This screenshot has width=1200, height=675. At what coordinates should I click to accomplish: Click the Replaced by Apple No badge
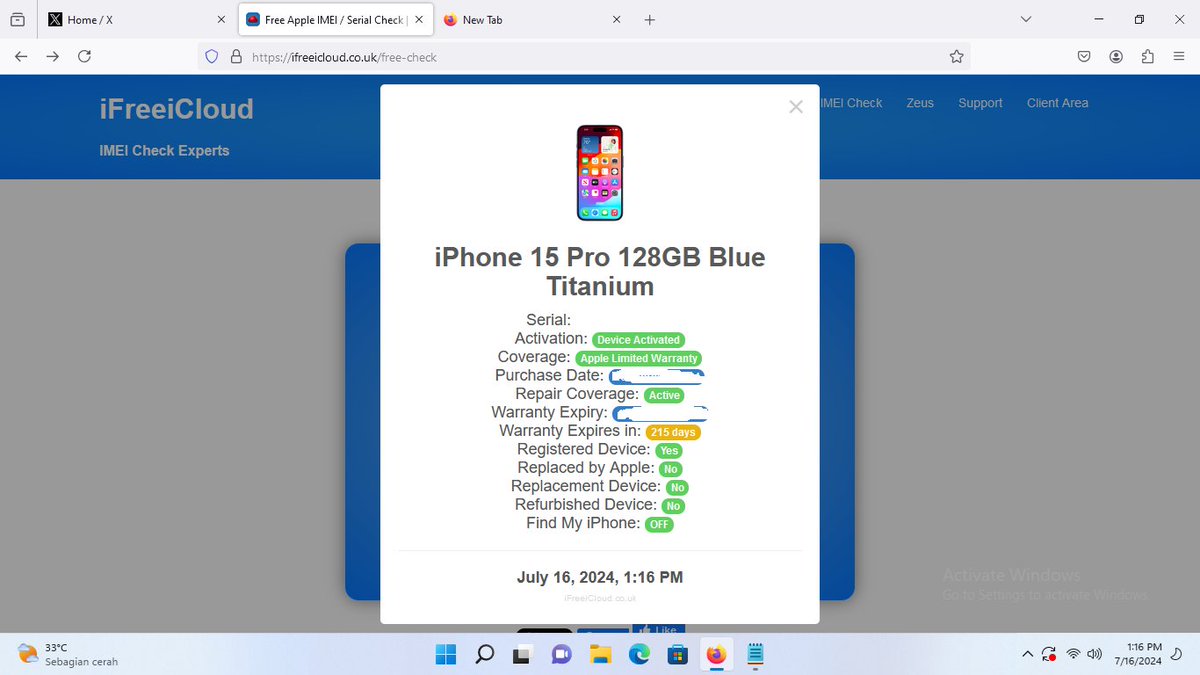coord(670,469)
